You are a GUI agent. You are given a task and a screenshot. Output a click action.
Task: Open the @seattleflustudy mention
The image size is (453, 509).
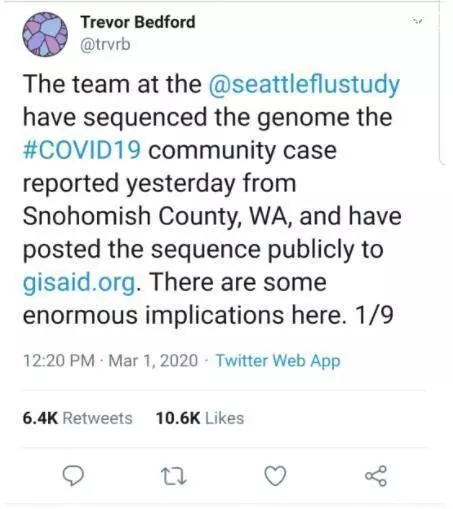click(304, 84)
